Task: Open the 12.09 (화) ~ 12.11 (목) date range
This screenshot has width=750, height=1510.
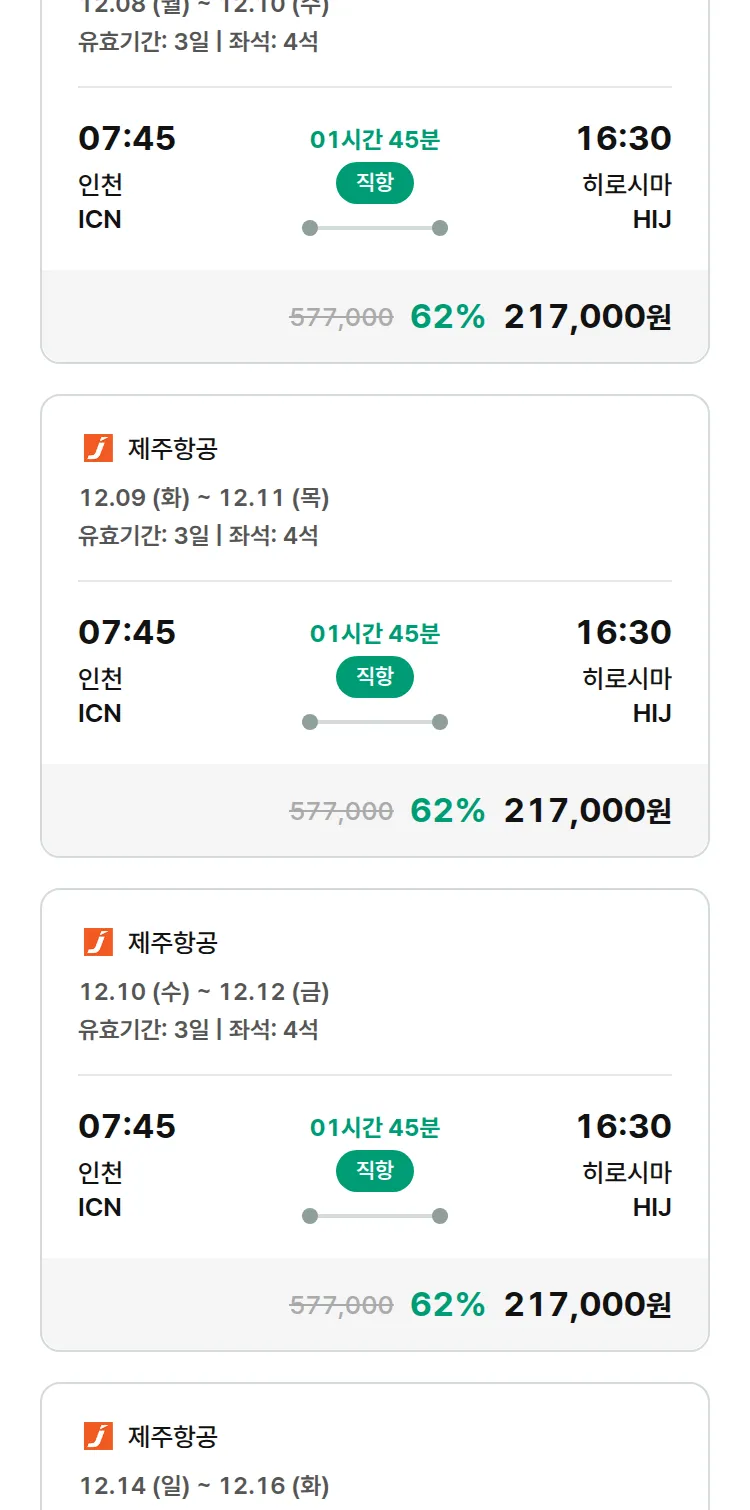Action: [204, 498]
